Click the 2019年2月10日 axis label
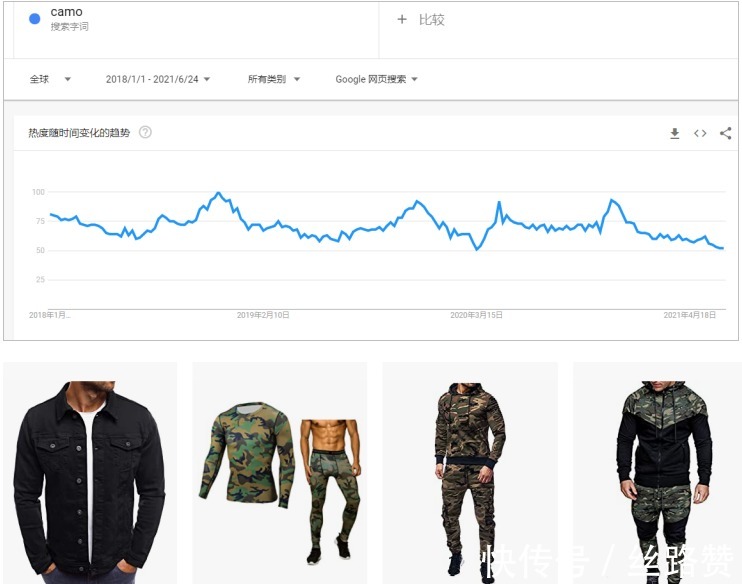742x584 pixels. tap(263, 315)
